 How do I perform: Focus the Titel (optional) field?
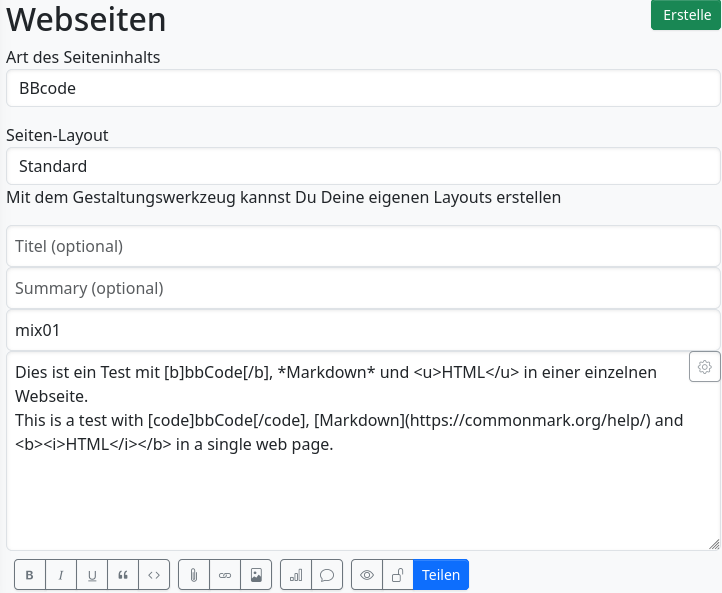tap(363, 246)
